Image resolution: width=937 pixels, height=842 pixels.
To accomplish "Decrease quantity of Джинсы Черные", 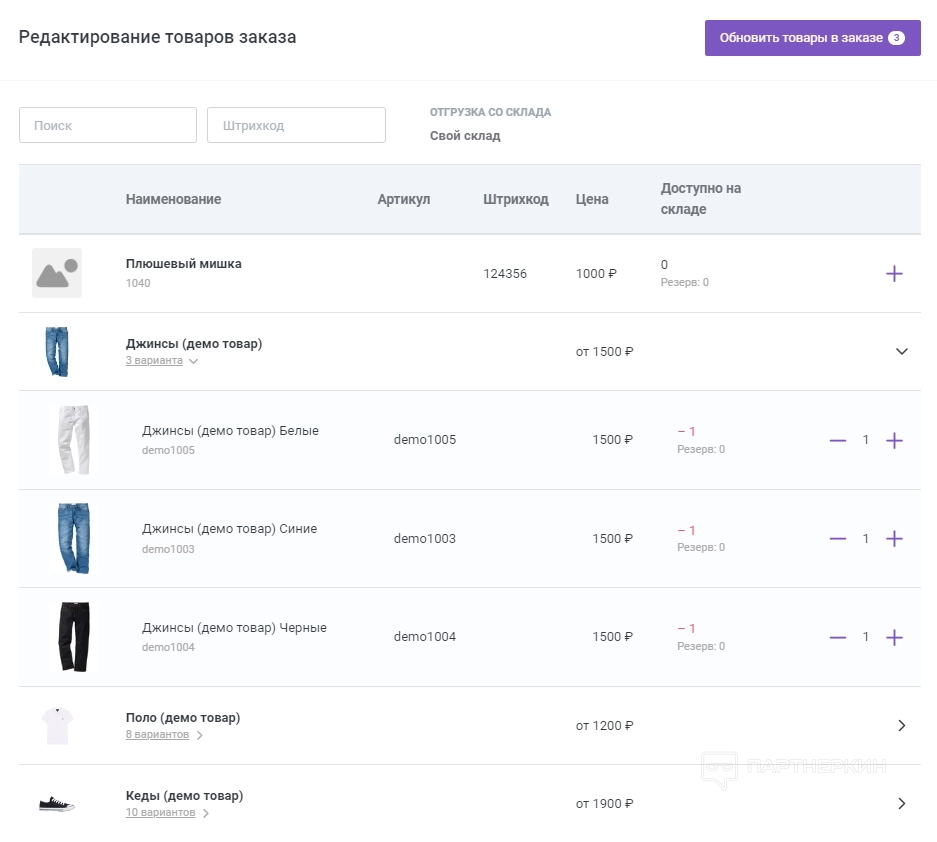I will (838, 638).
